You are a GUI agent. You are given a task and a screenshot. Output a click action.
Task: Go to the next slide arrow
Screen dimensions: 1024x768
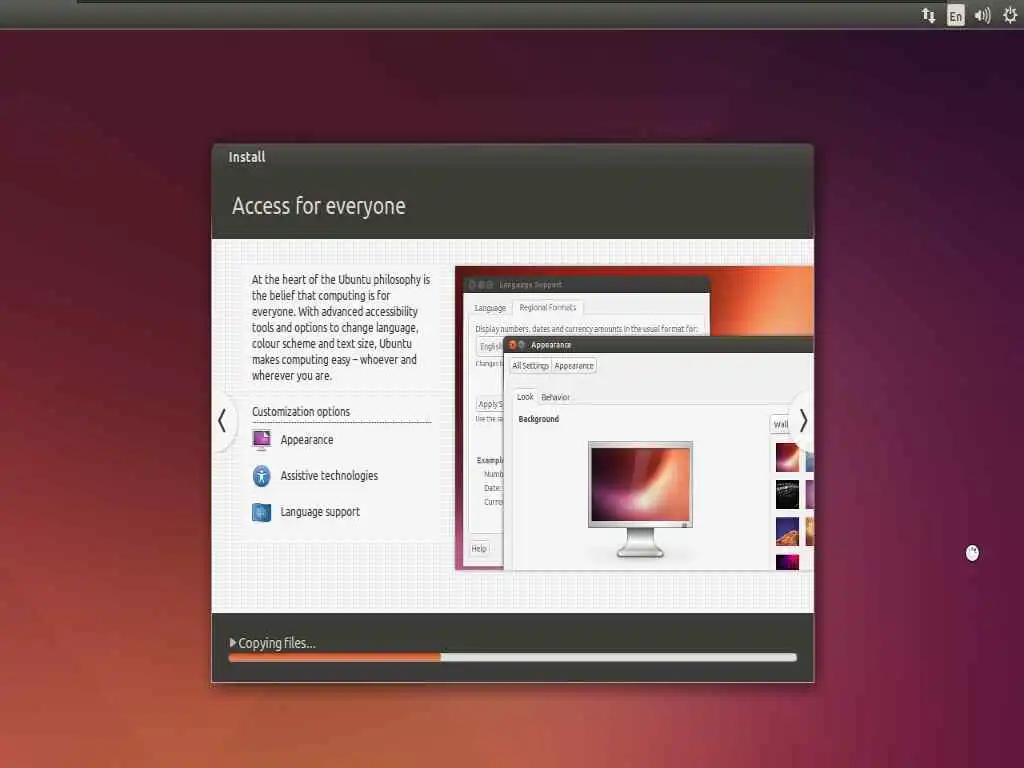[803, 421]
